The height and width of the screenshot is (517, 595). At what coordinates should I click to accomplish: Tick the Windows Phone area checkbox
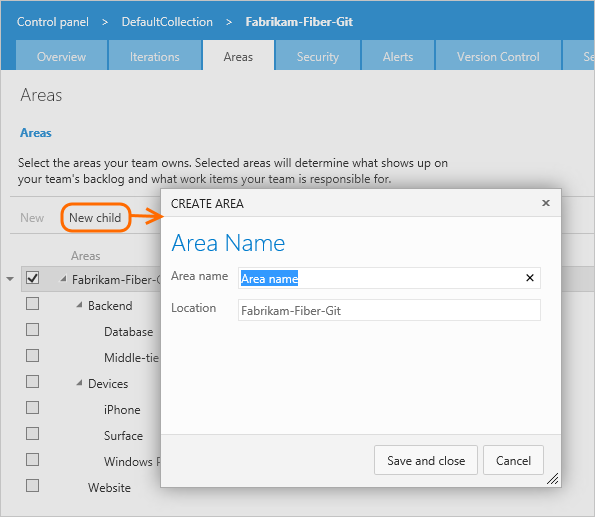32,460
